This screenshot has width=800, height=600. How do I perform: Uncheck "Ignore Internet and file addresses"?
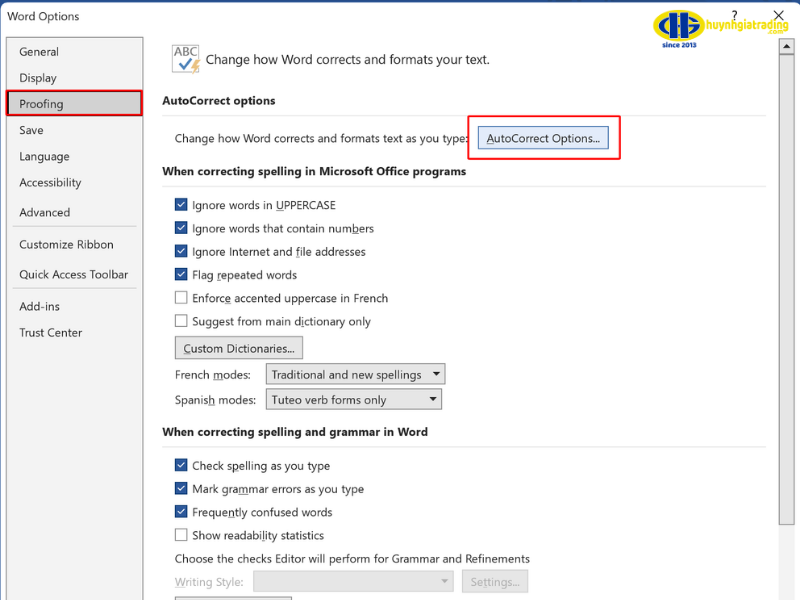[x=181, y=252]
